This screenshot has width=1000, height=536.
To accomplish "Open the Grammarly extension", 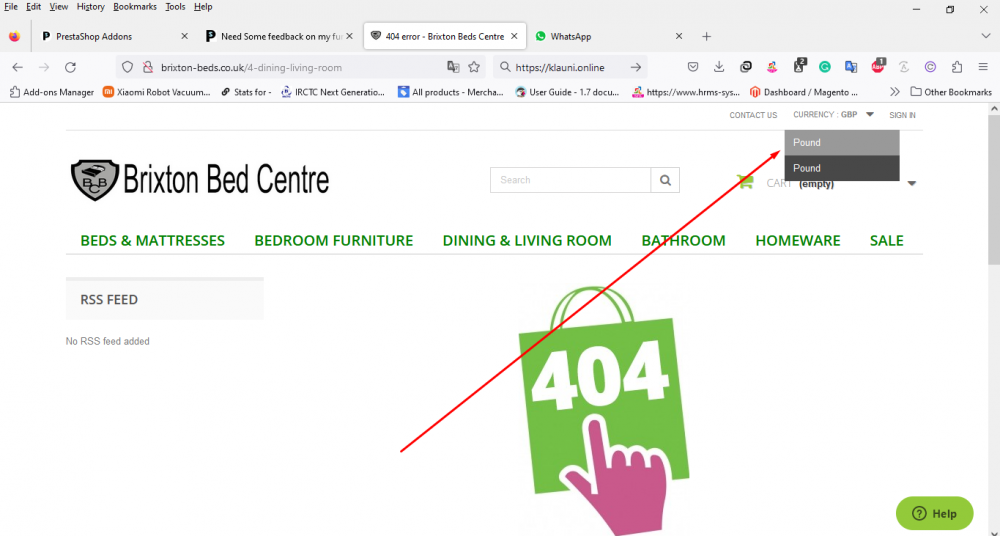I will pyautogui.click(x=825, y=67).
